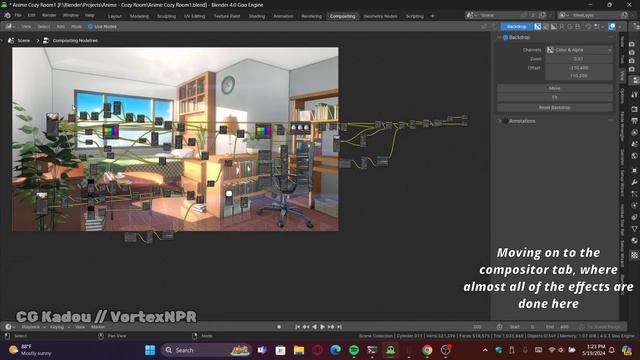Switch to the Scripting workspace tab
Viewport: 640px width, 360px height.
point(414,16)
